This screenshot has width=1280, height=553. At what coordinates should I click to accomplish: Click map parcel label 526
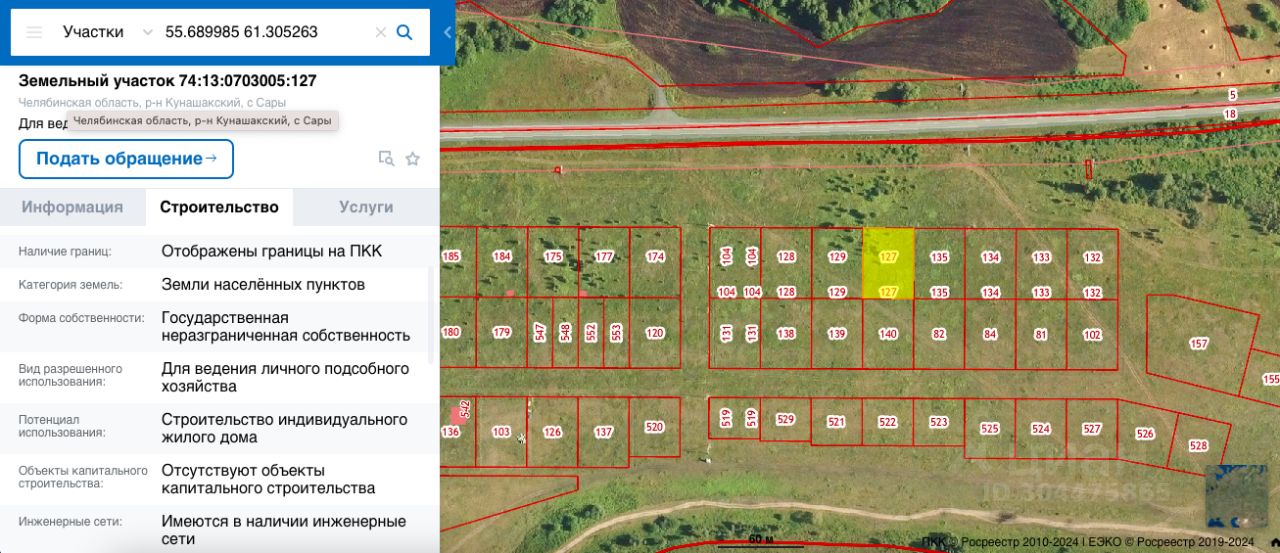pos(1145,434)
